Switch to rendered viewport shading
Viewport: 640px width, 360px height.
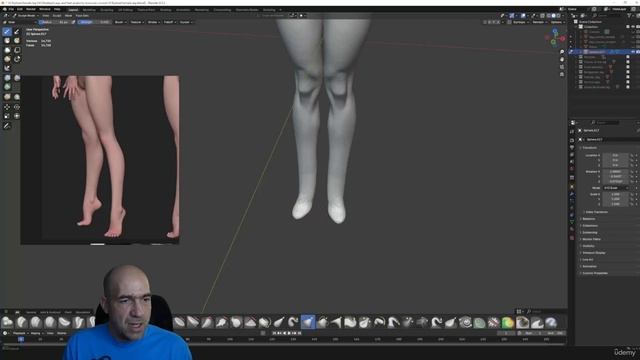[x=559, y=16]
